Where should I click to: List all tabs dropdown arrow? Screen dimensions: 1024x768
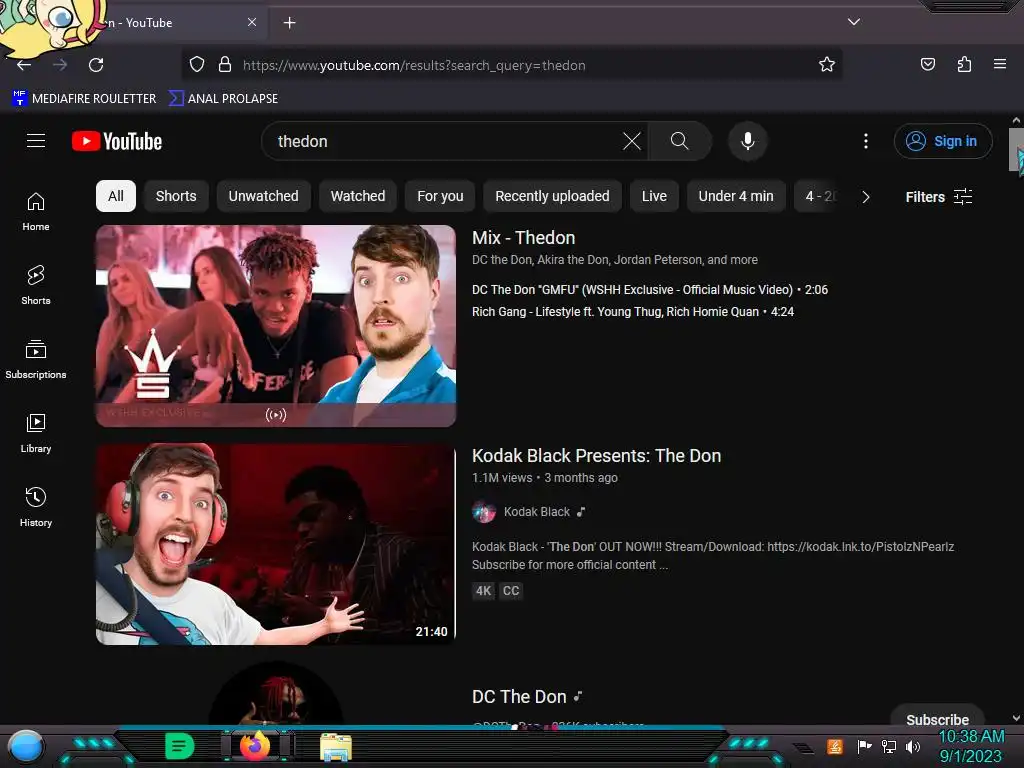pos(854,22)
